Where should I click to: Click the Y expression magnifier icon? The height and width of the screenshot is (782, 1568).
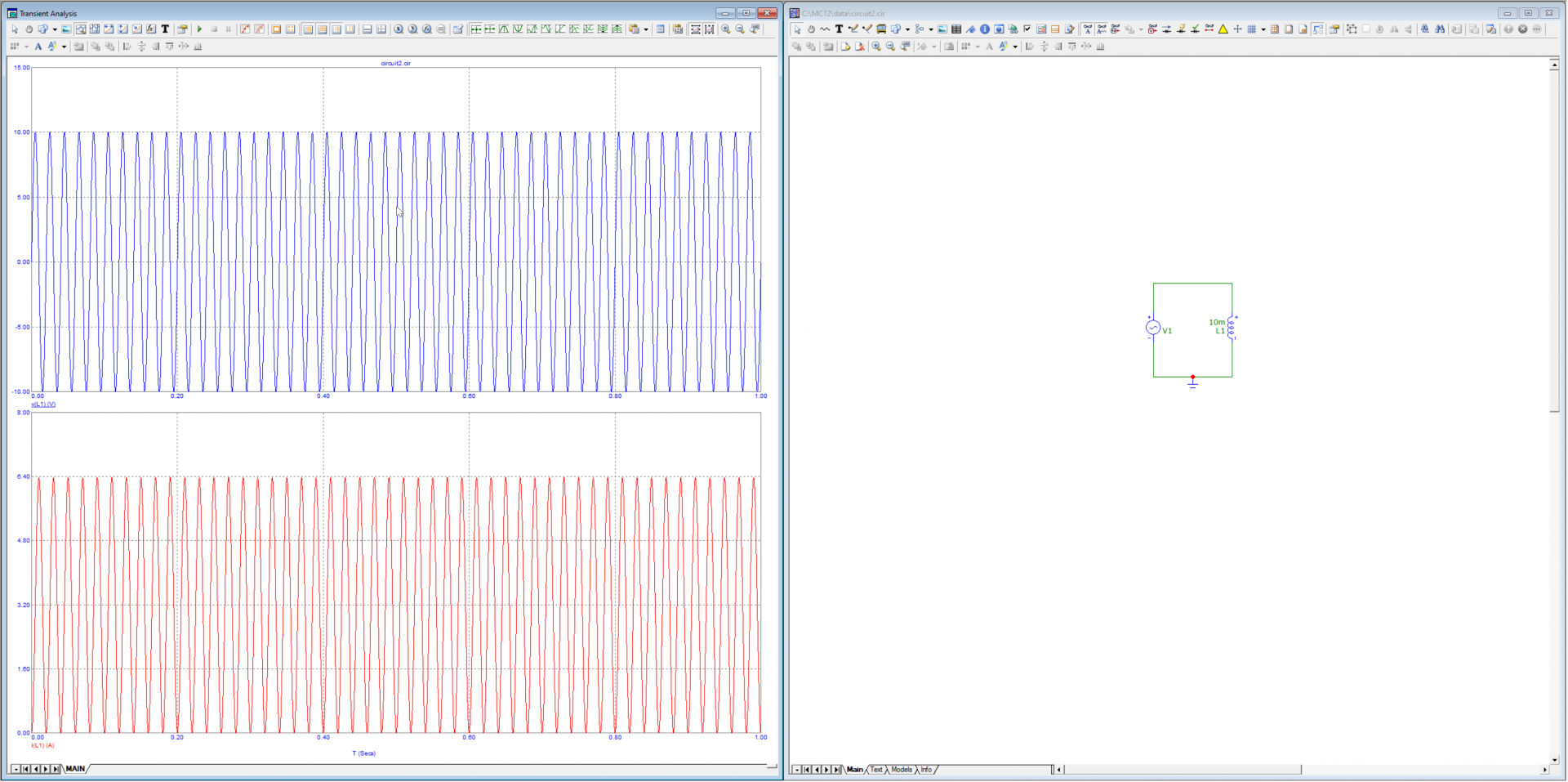coord(412,29)
